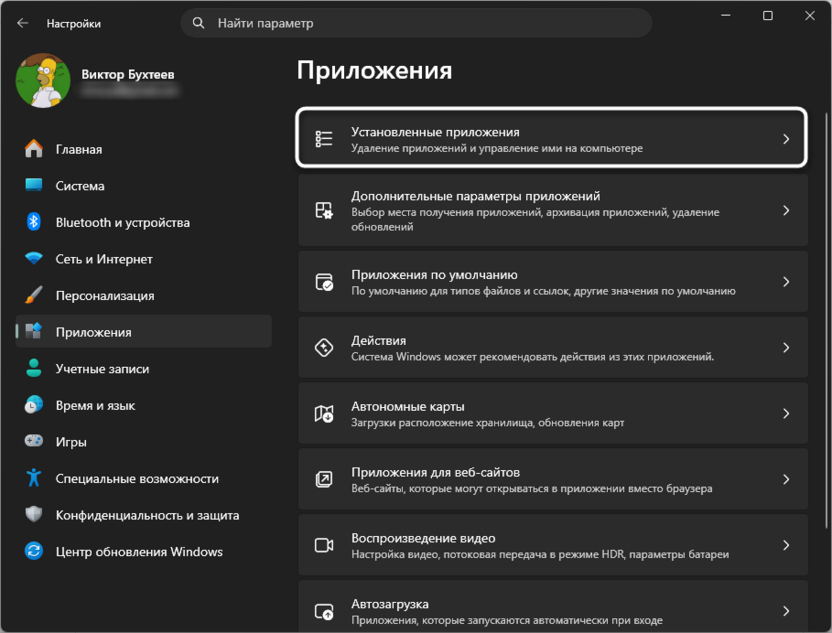
Task: Click the Приложения для веб-сайтов icon
Action: click(x=324, y=479)
